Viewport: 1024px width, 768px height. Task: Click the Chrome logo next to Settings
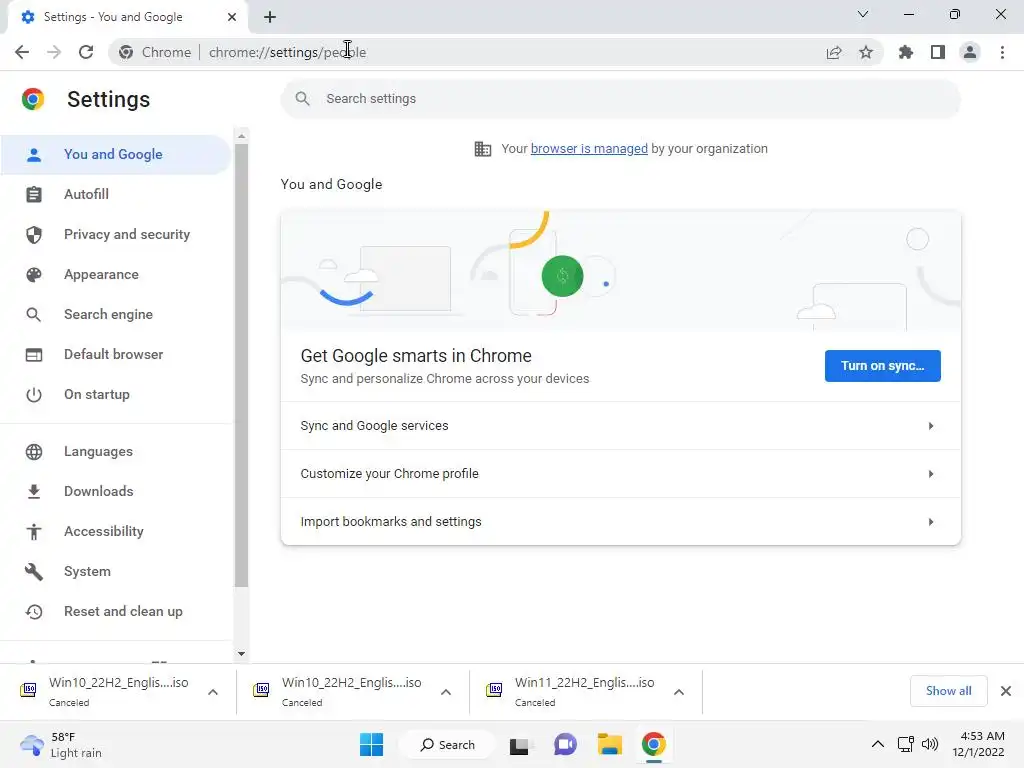click(33, 99)
